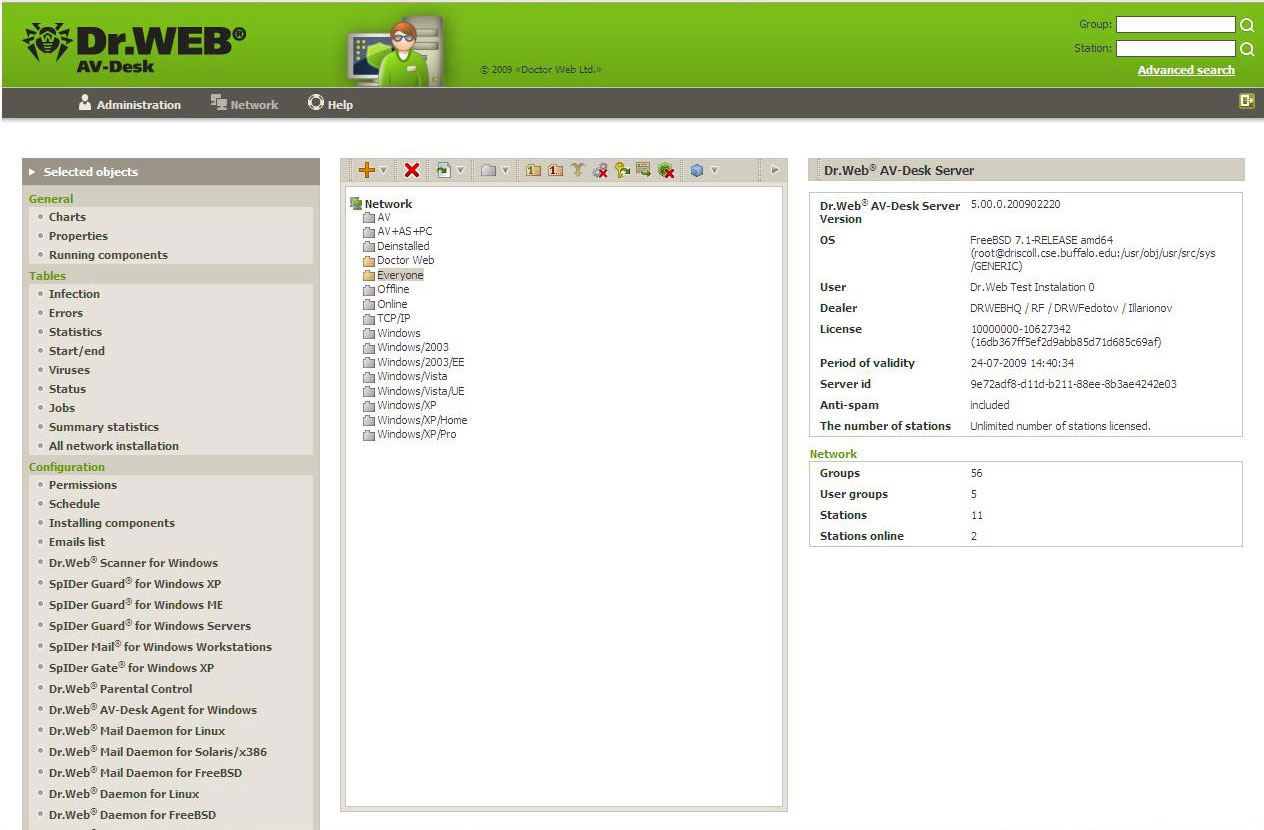This screenshot has height=830, width=1264.
Task: Open the Administration menu
Action: click(130, 104)
